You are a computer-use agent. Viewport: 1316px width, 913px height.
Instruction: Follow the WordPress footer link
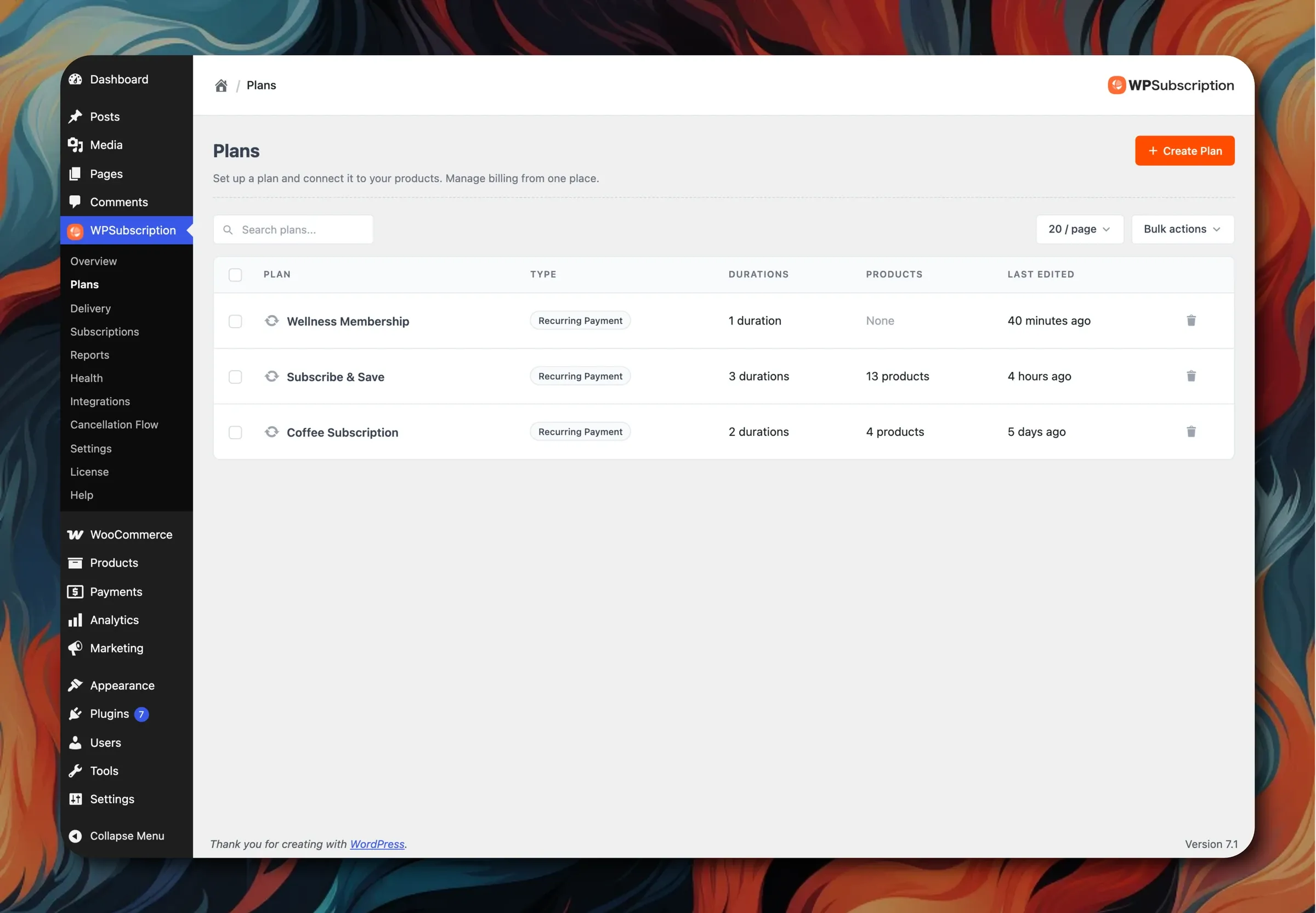pyautogui.click(x=377, y=844)
